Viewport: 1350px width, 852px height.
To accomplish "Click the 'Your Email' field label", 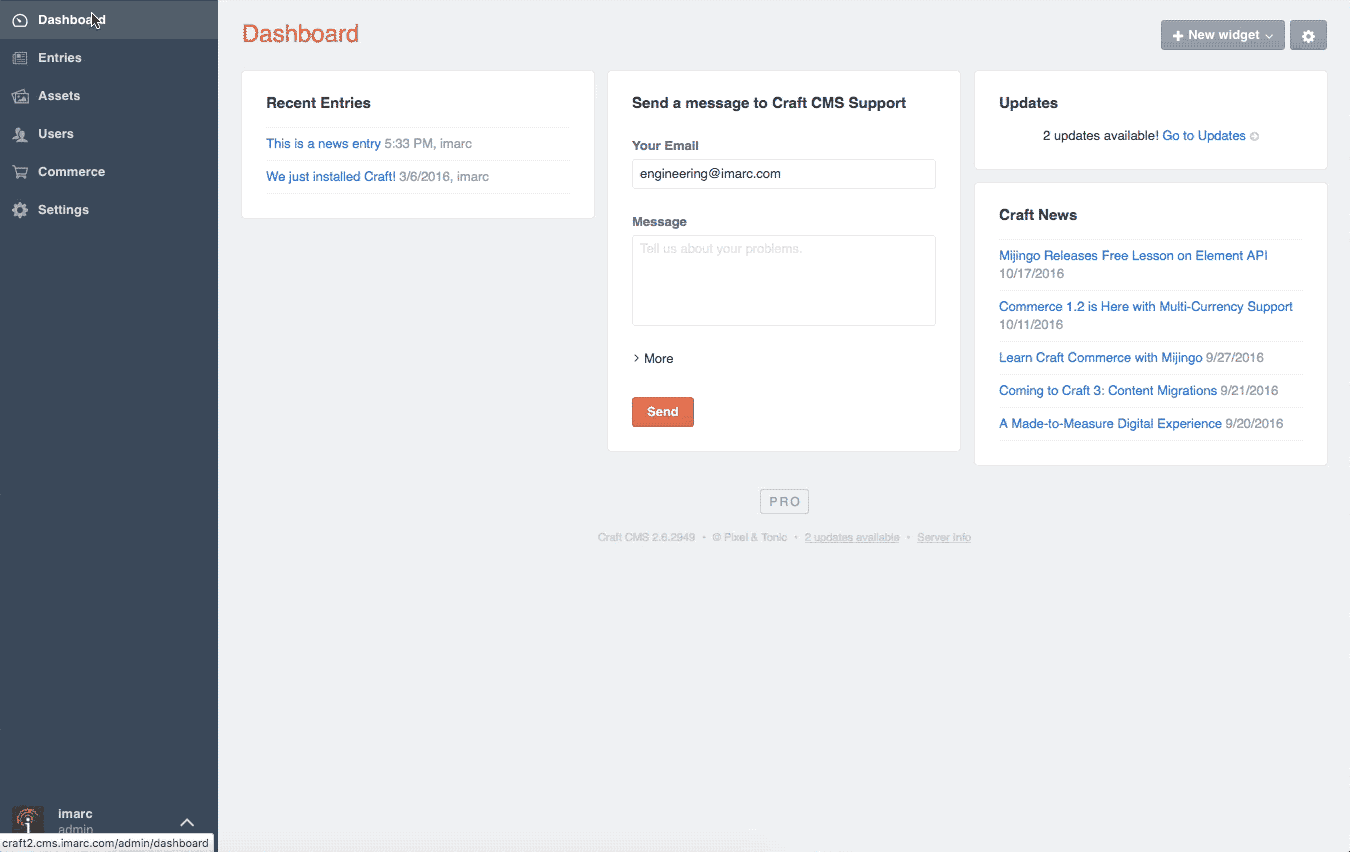I will tap(665, 146).
